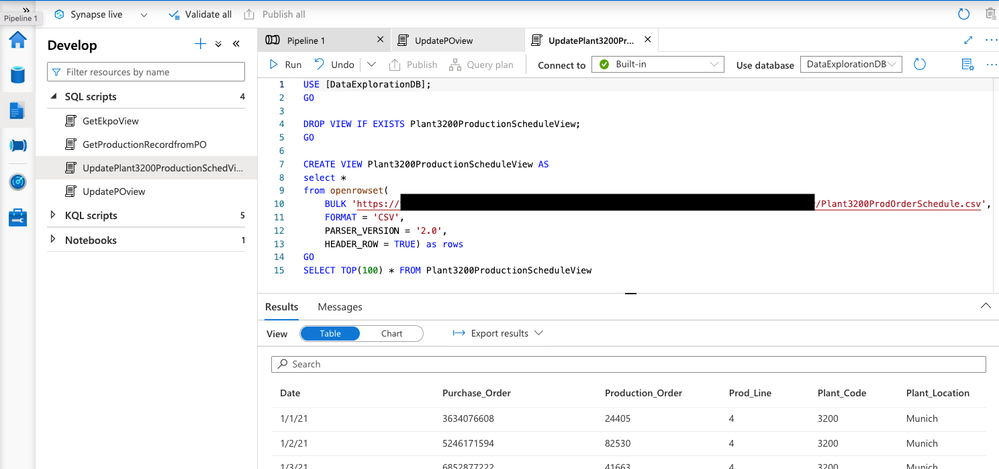Click editor line 15 SELECT TOP statement
999x469 pixels.
[x=448, y=270]
